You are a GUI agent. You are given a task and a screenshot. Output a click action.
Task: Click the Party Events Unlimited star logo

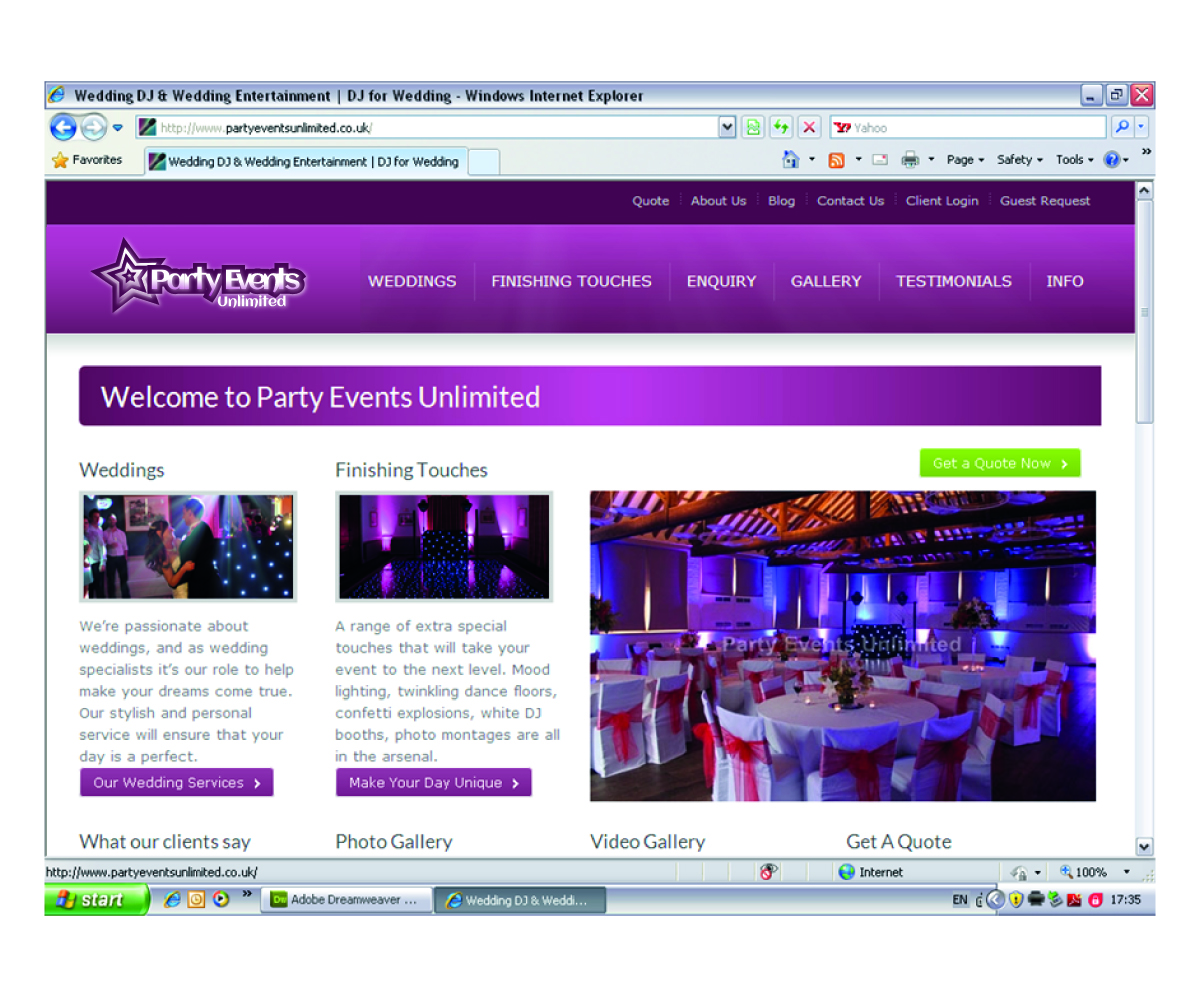[198, 275]
